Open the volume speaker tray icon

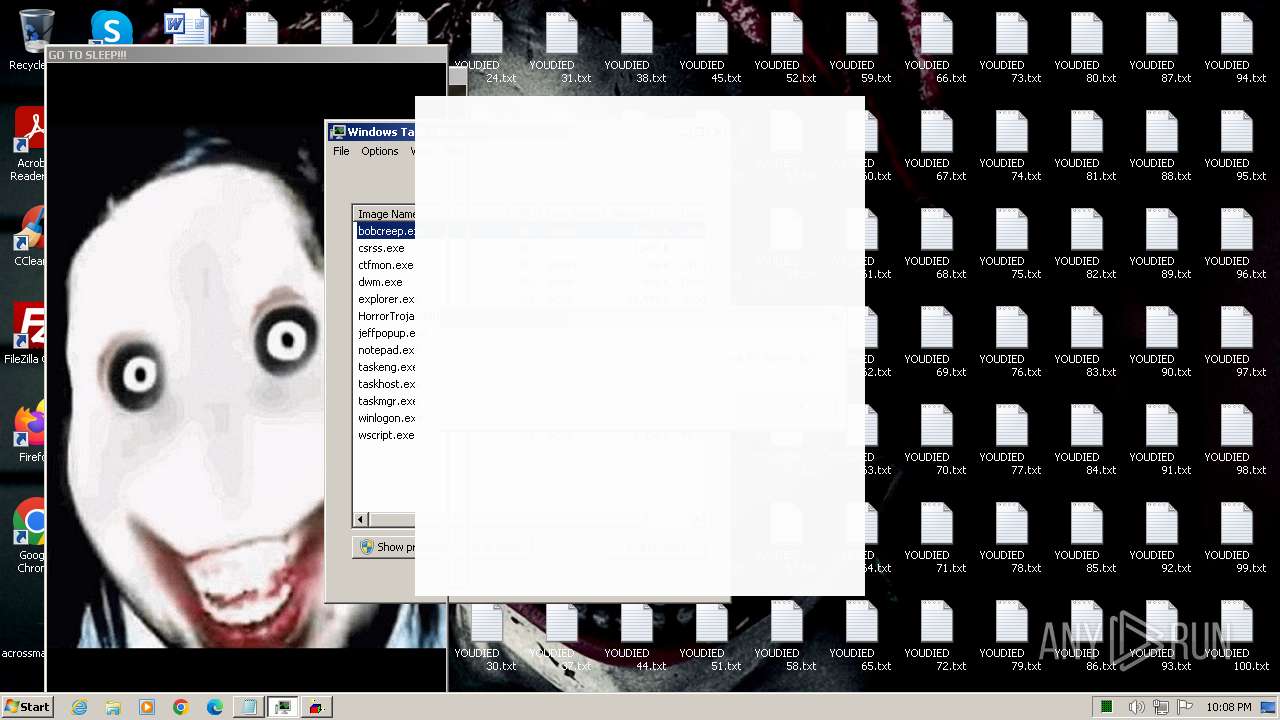pyautogui.click(x=1137, y=707)
